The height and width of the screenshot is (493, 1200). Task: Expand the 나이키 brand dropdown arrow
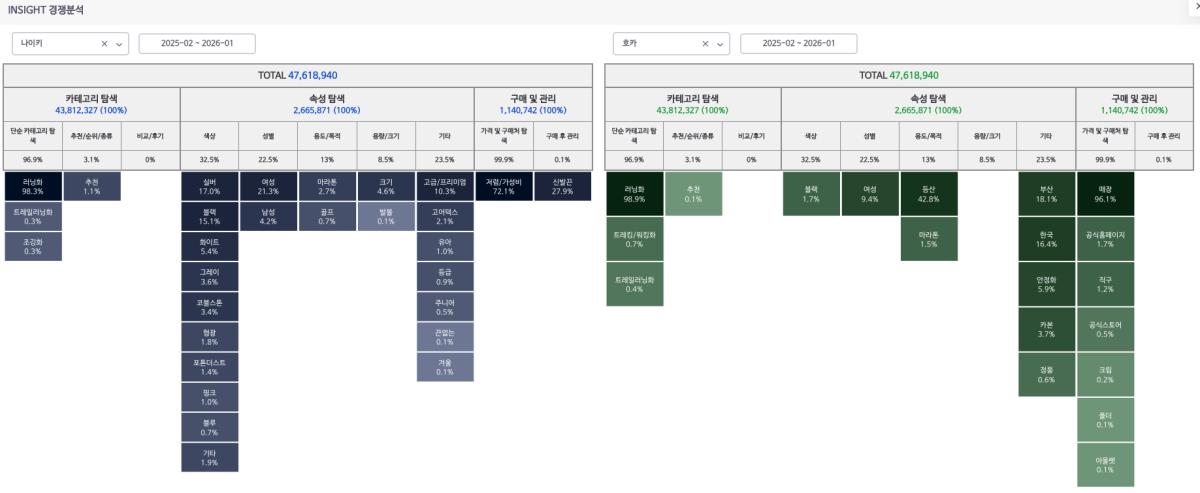(x=120, y=44)
